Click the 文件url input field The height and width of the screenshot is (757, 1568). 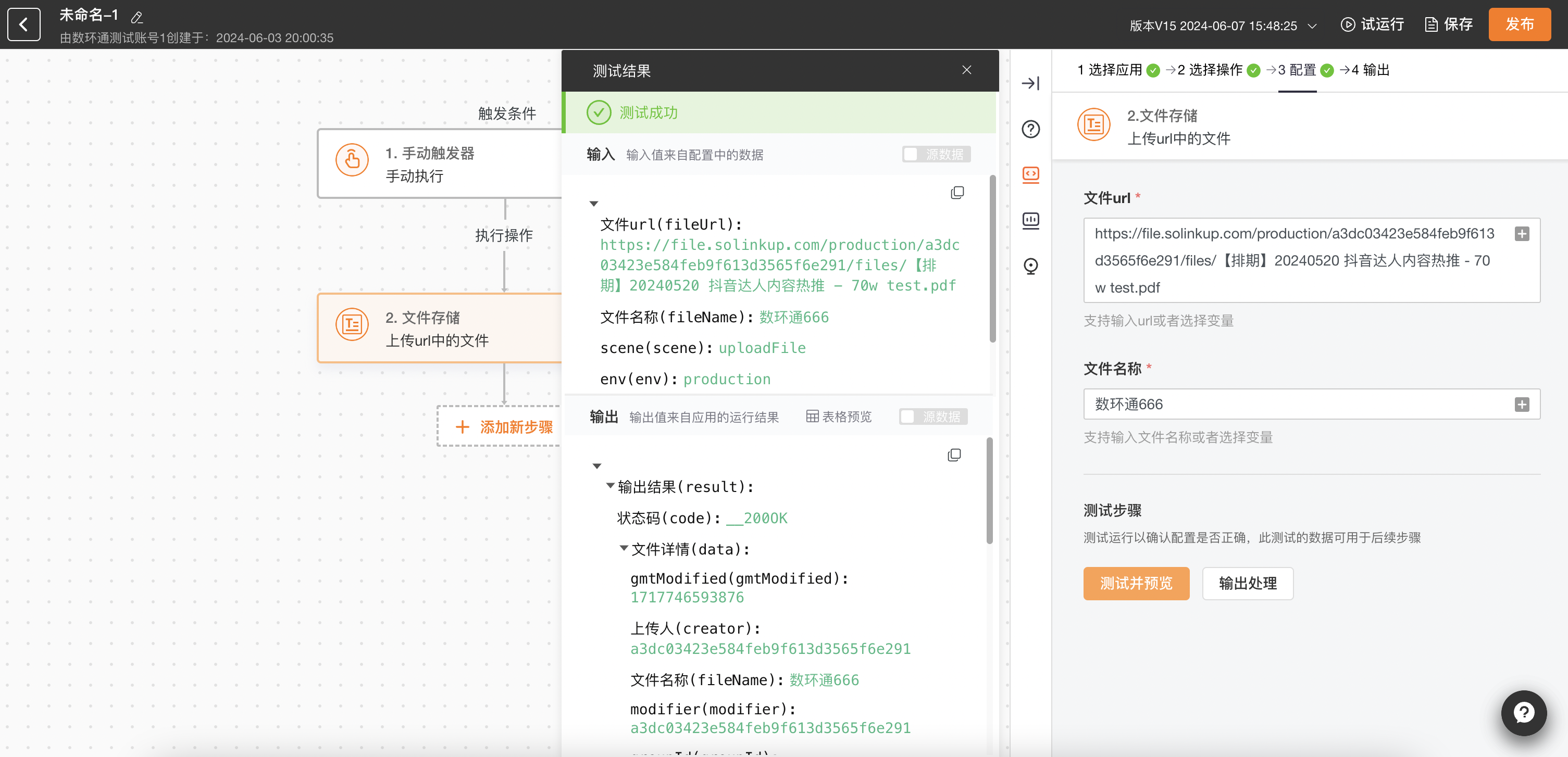click(x=1311, y=260)
